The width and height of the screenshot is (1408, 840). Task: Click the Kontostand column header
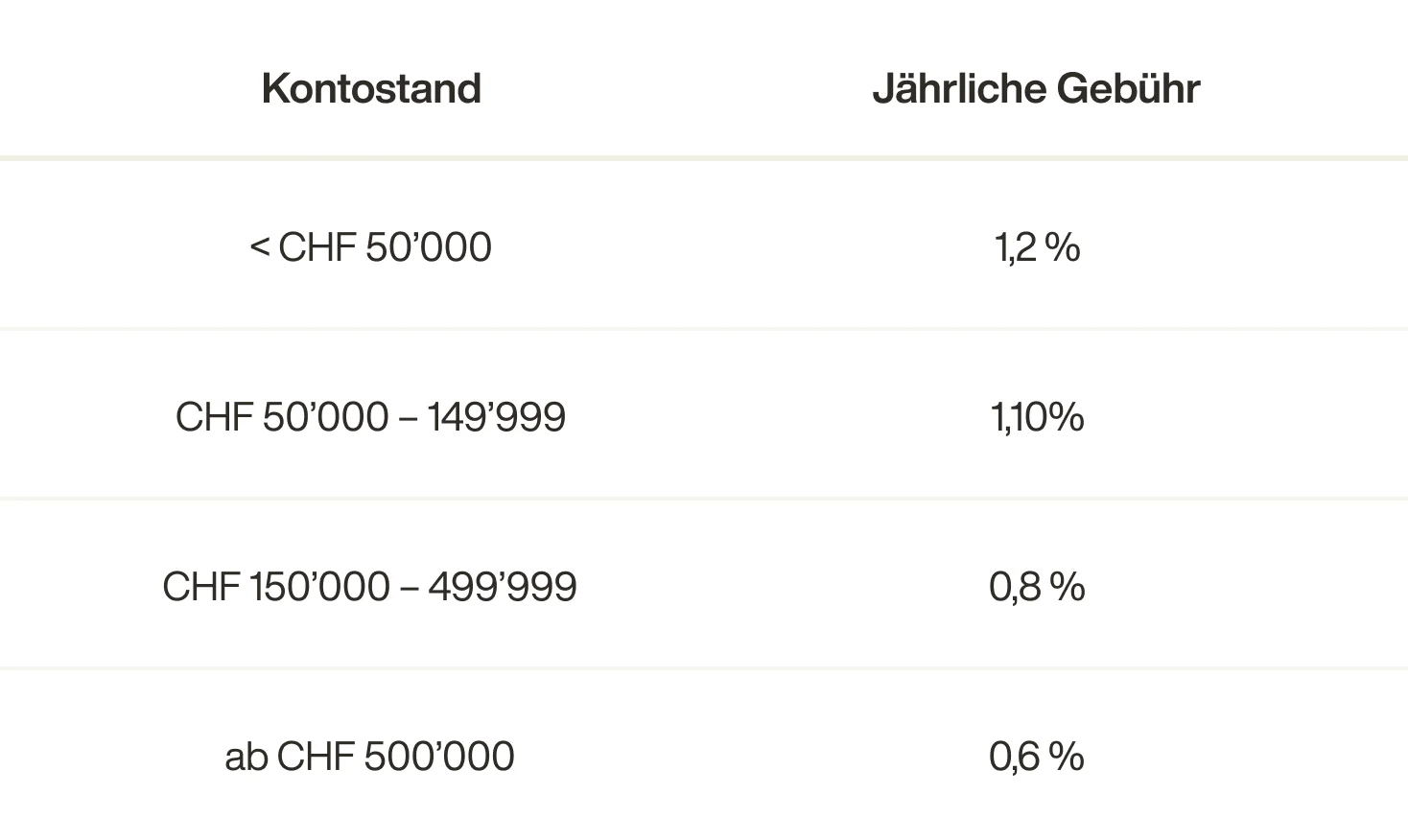371,88
